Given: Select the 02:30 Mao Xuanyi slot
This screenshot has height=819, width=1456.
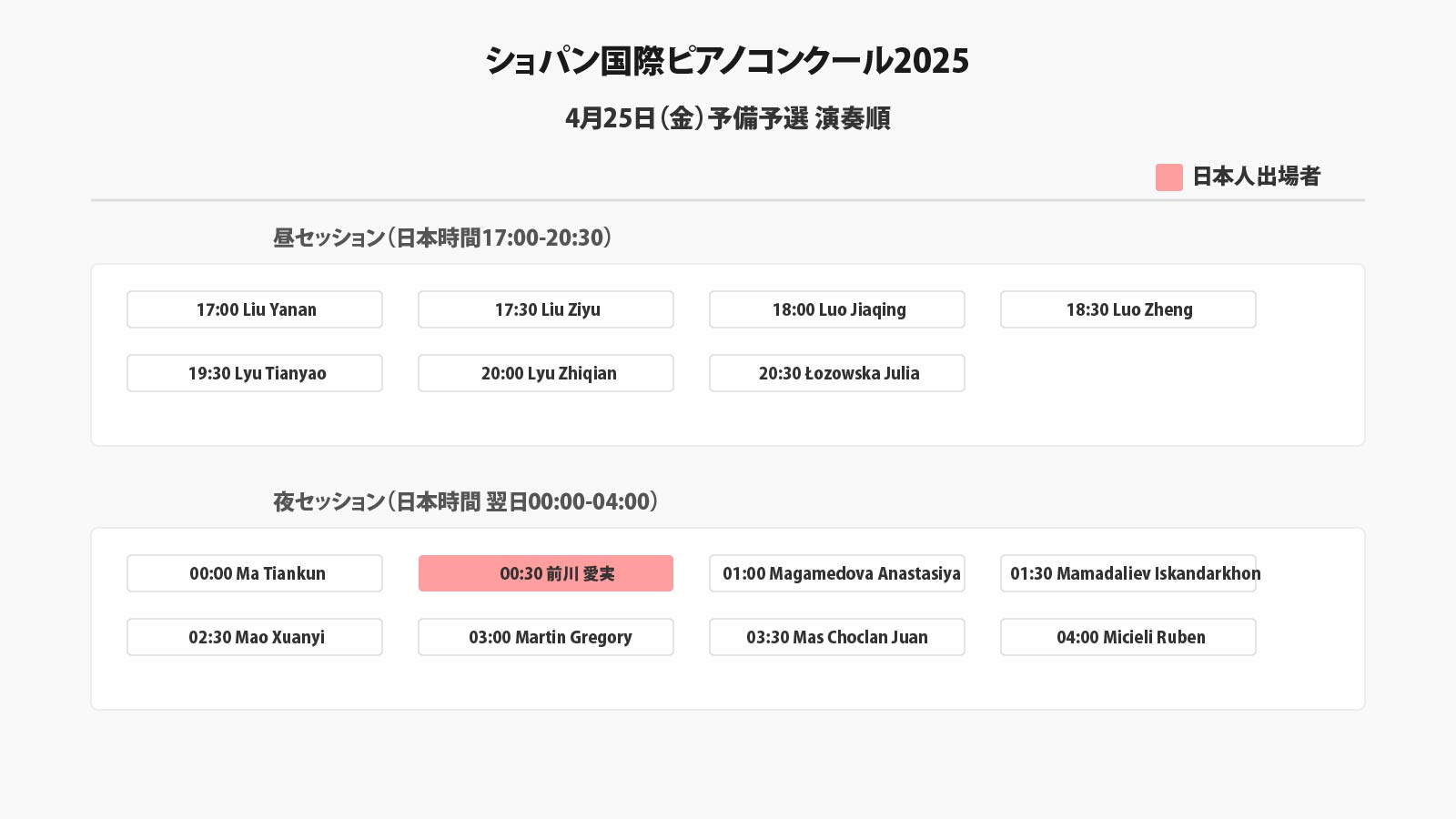Looking at the screenshot, I should pos(255,637).
